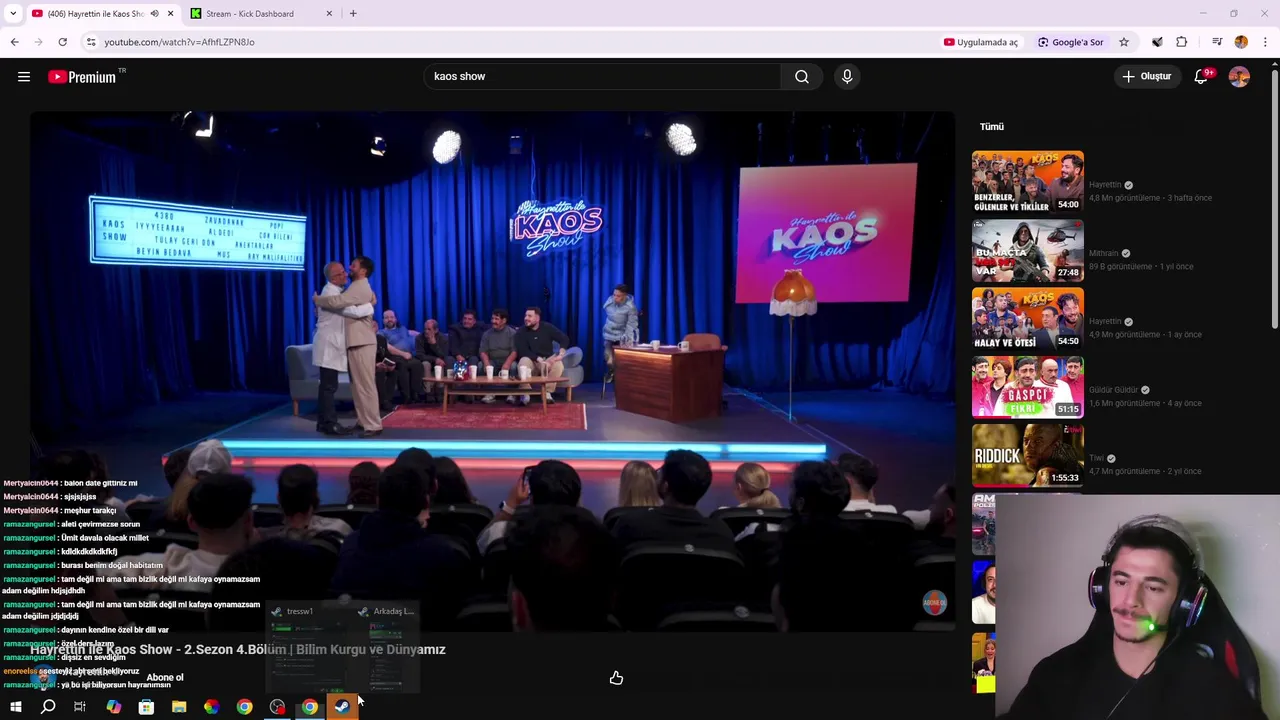Click the Oluştur create button
Image resolution: width=1280 pixels, height=720 pixels.
(1146, 77)
